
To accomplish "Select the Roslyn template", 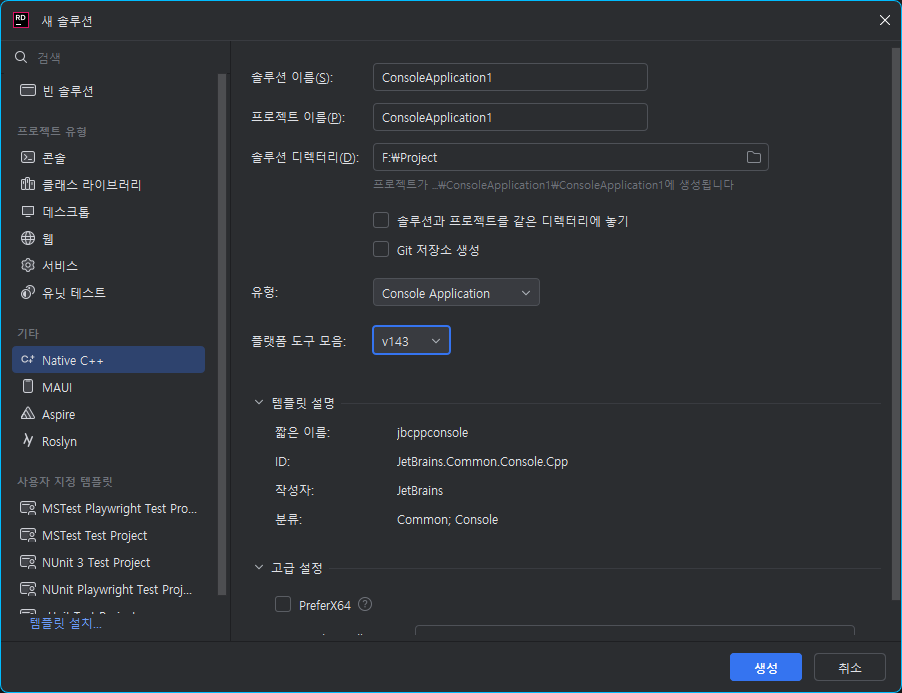I will [109, 441].
